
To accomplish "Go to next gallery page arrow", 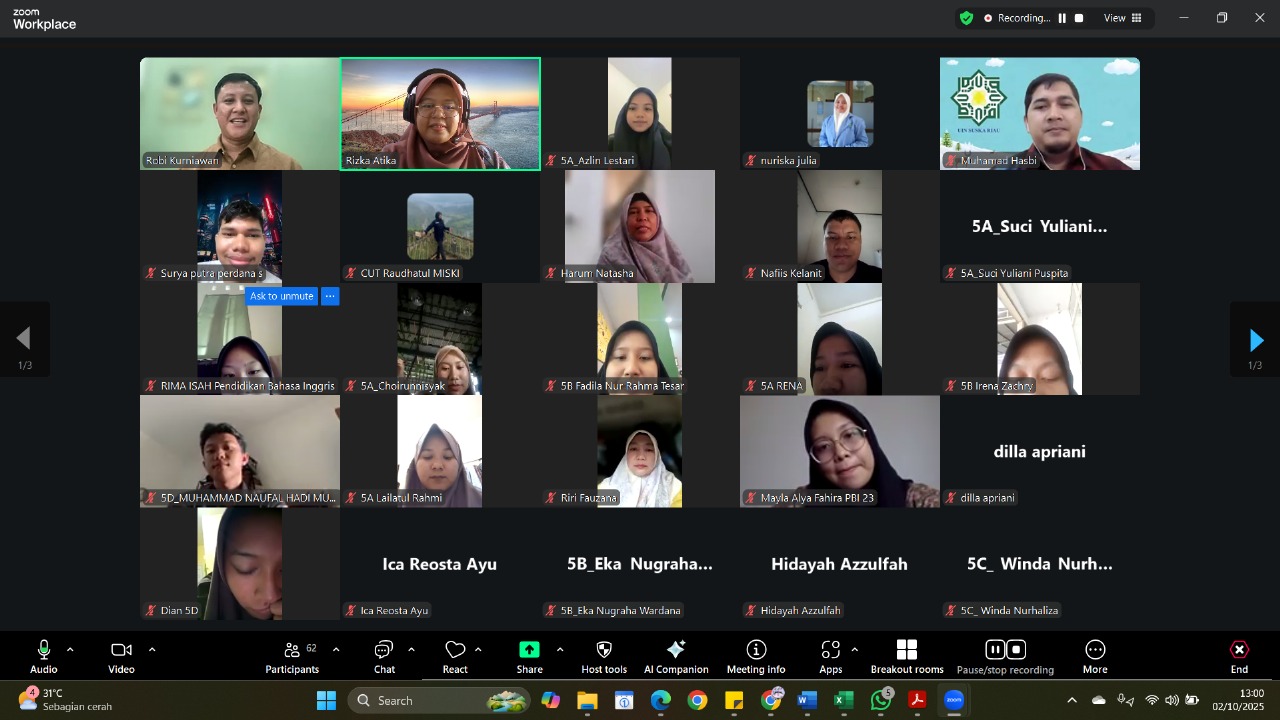I will [x=1255, y=341].
